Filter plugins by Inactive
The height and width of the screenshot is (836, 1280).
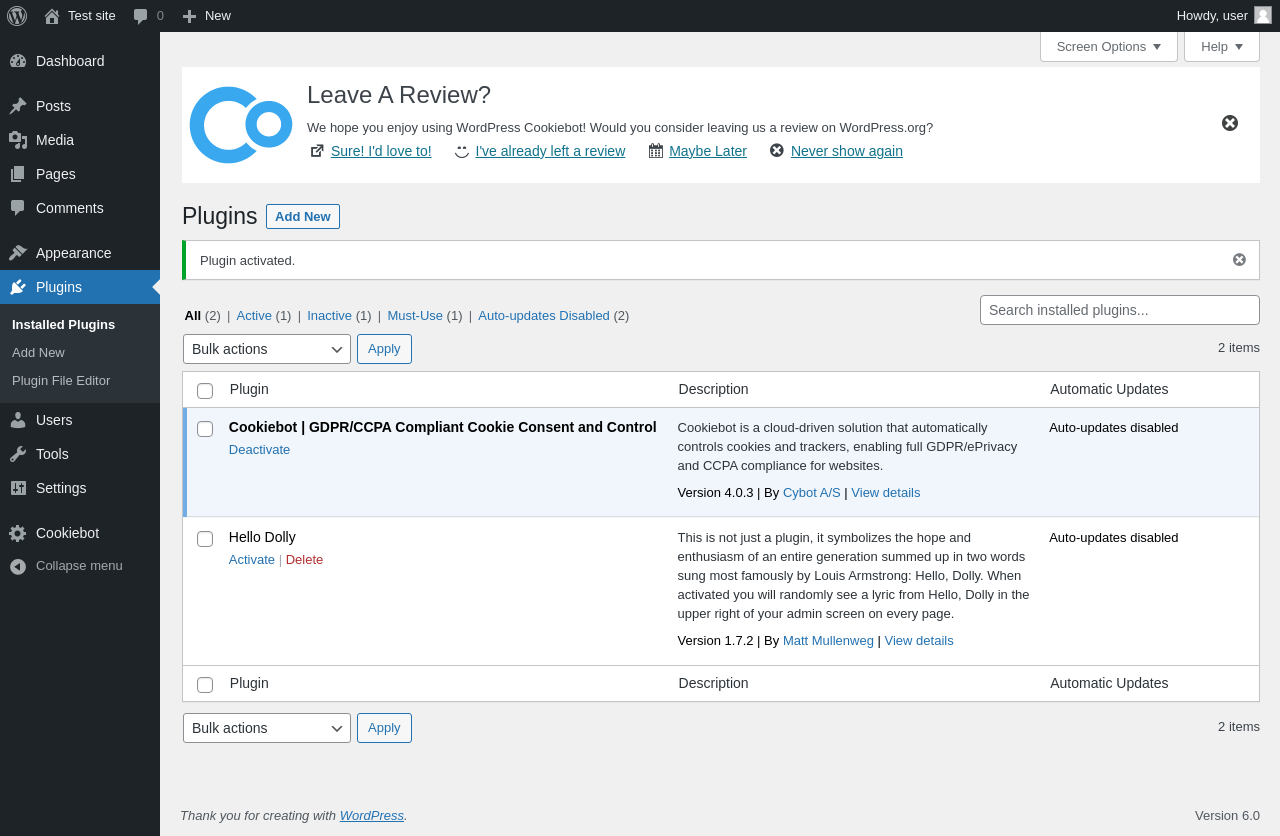click(330, 315)
